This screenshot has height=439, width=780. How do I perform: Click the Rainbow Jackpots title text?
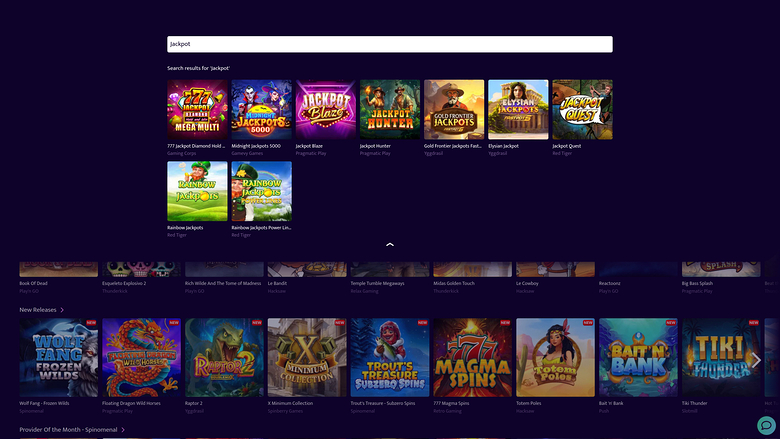(x=185, y=228)
